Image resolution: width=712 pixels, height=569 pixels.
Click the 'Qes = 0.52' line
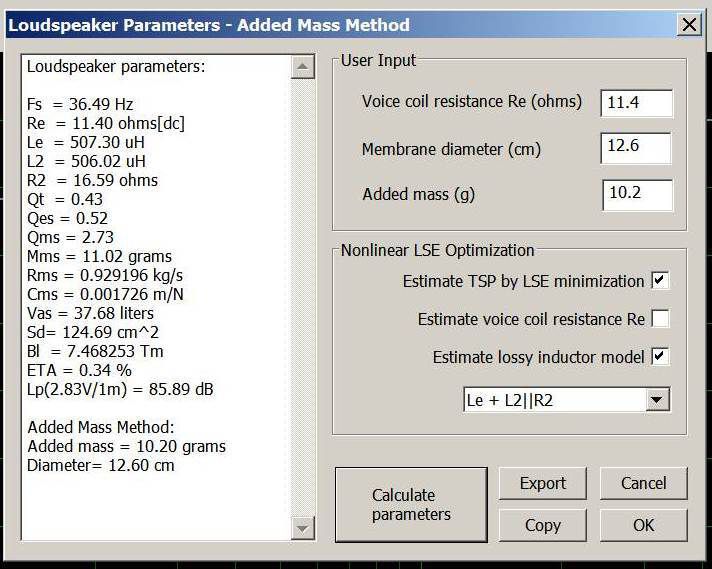coord(67,219)
